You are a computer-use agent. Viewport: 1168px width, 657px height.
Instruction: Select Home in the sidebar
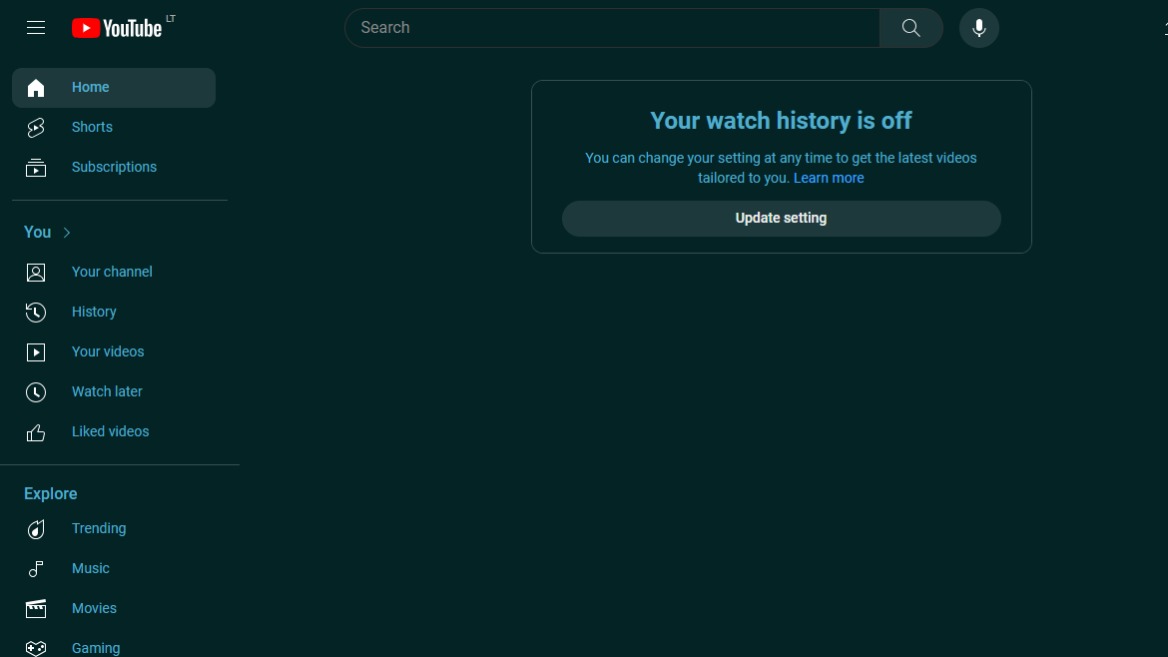pos(90,88)
